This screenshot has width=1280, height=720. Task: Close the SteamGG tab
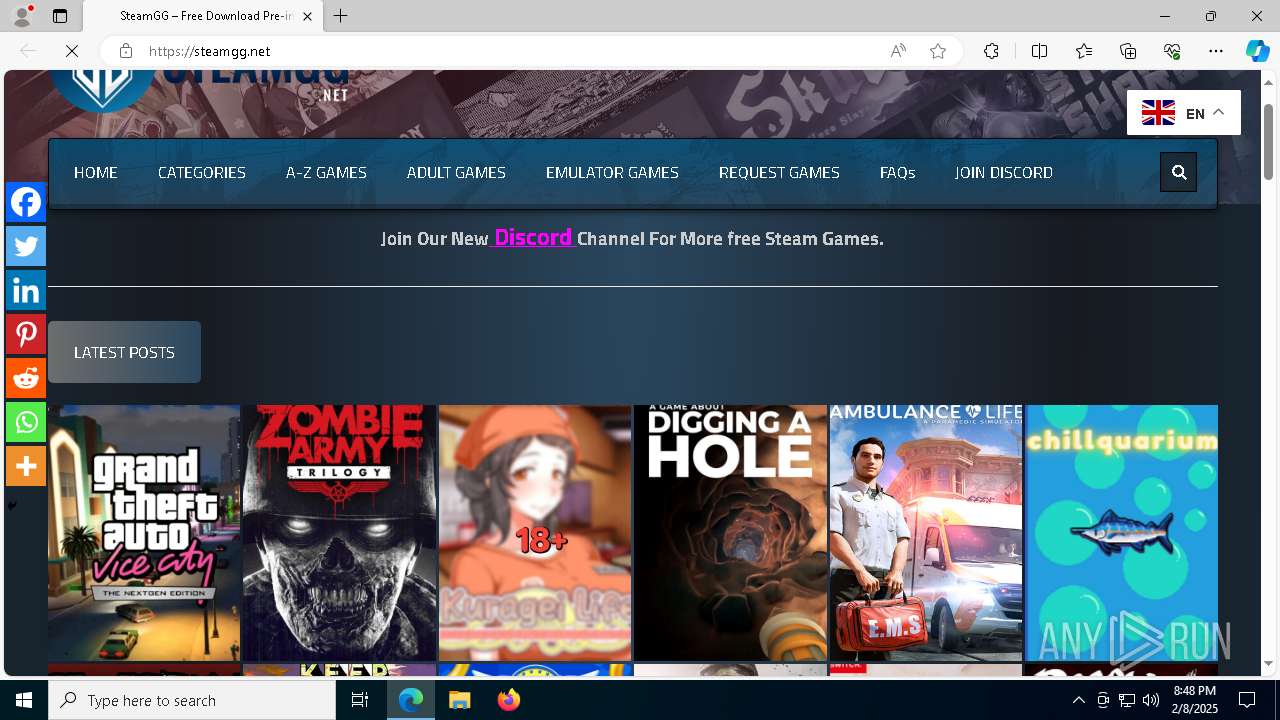coord(307,16)
